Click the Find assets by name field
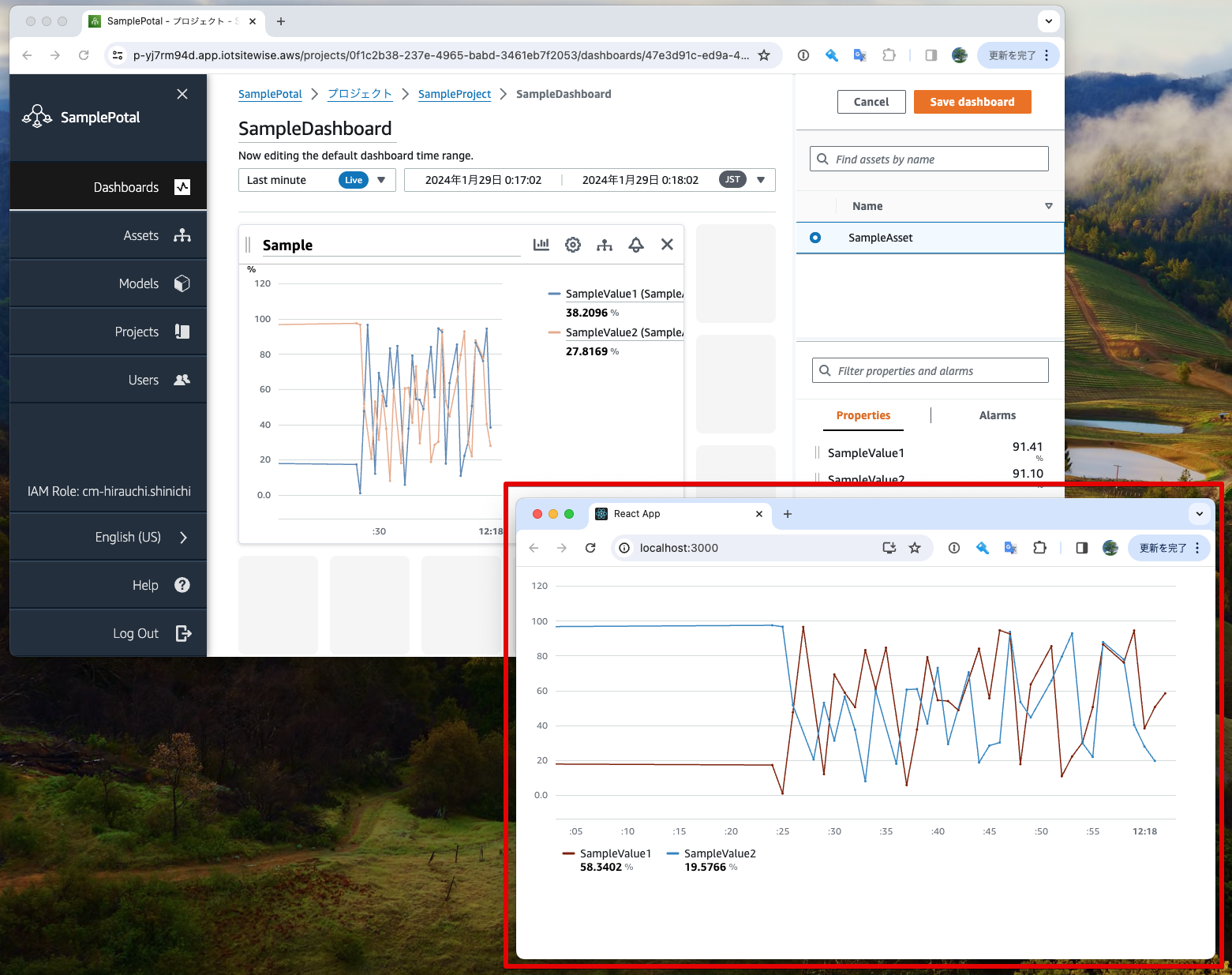The height and width of the screenshot is (975, 1232). click(x=928, y=158)
